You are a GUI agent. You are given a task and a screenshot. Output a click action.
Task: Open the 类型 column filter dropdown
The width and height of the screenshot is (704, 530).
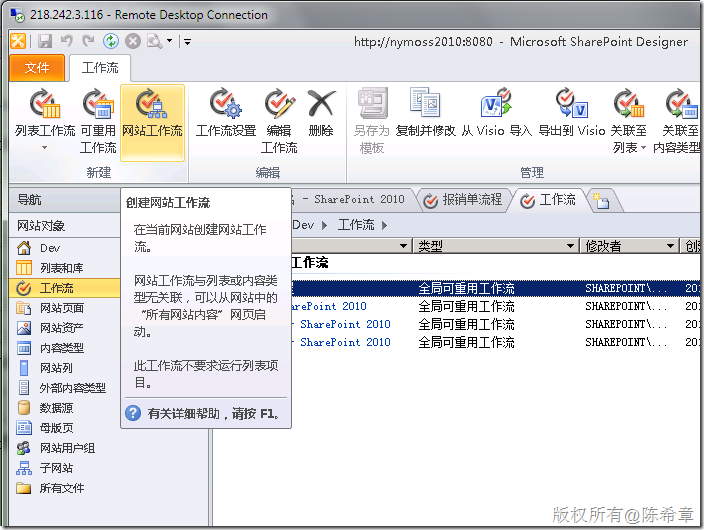pos(570,246)
